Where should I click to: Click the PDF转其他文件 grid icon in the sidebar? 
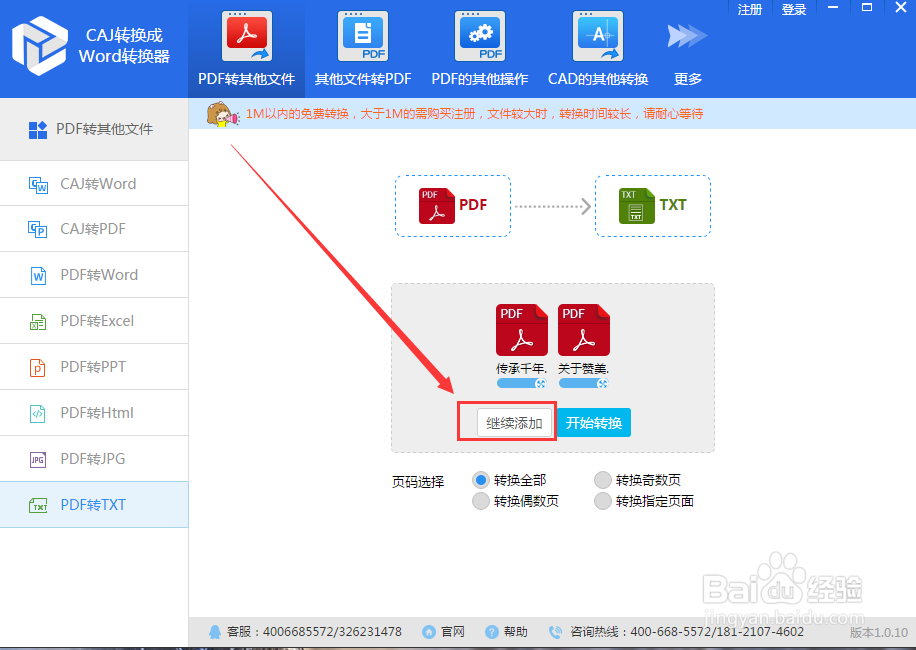click(38, 130)
